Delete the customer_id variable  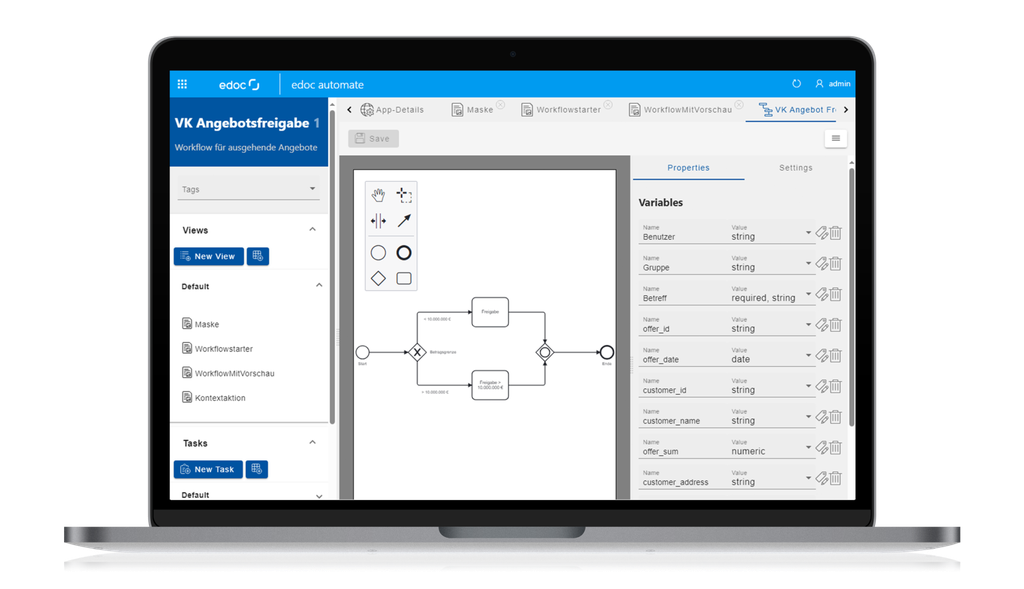[835, 387]
